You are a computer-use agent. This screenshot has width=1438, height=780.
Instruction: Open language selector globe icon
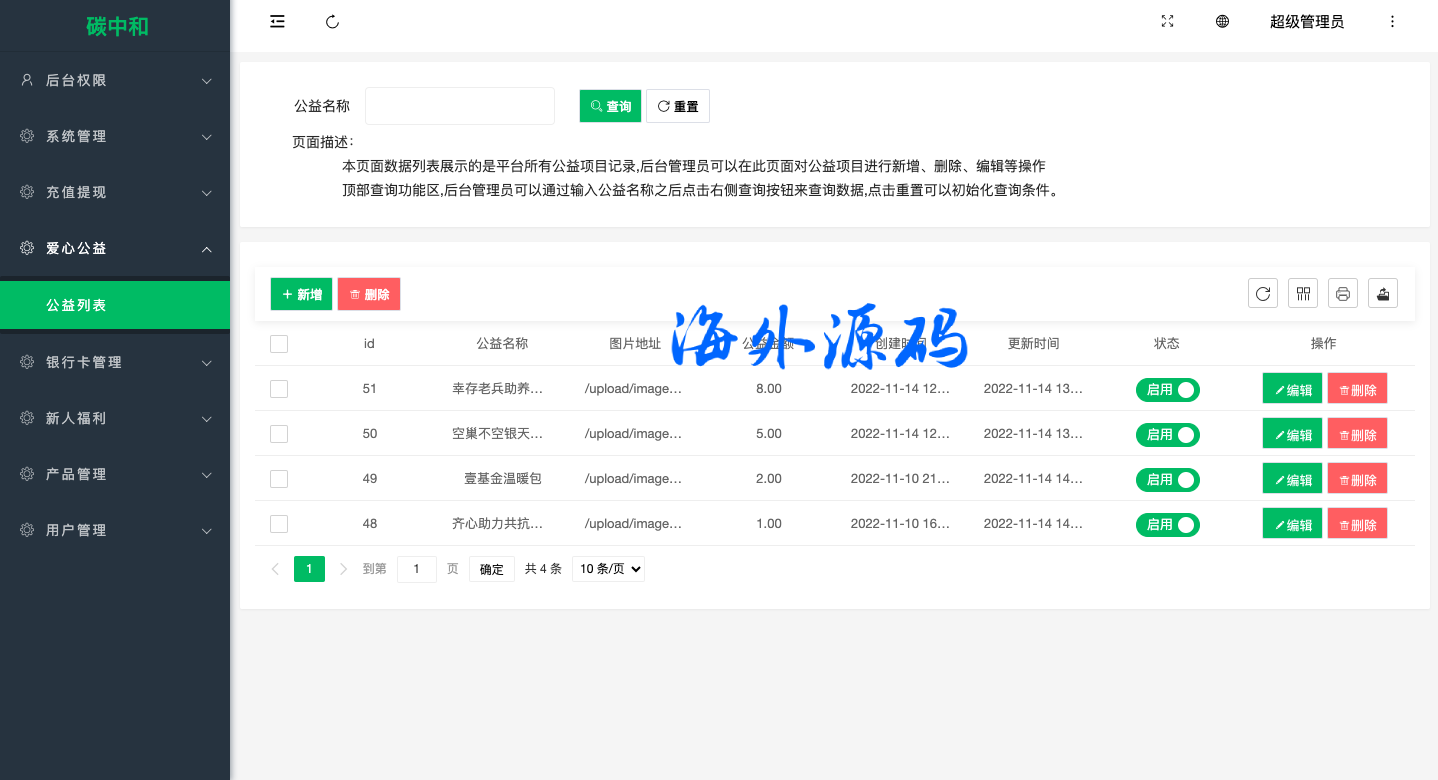click(x=1222, y=22)
